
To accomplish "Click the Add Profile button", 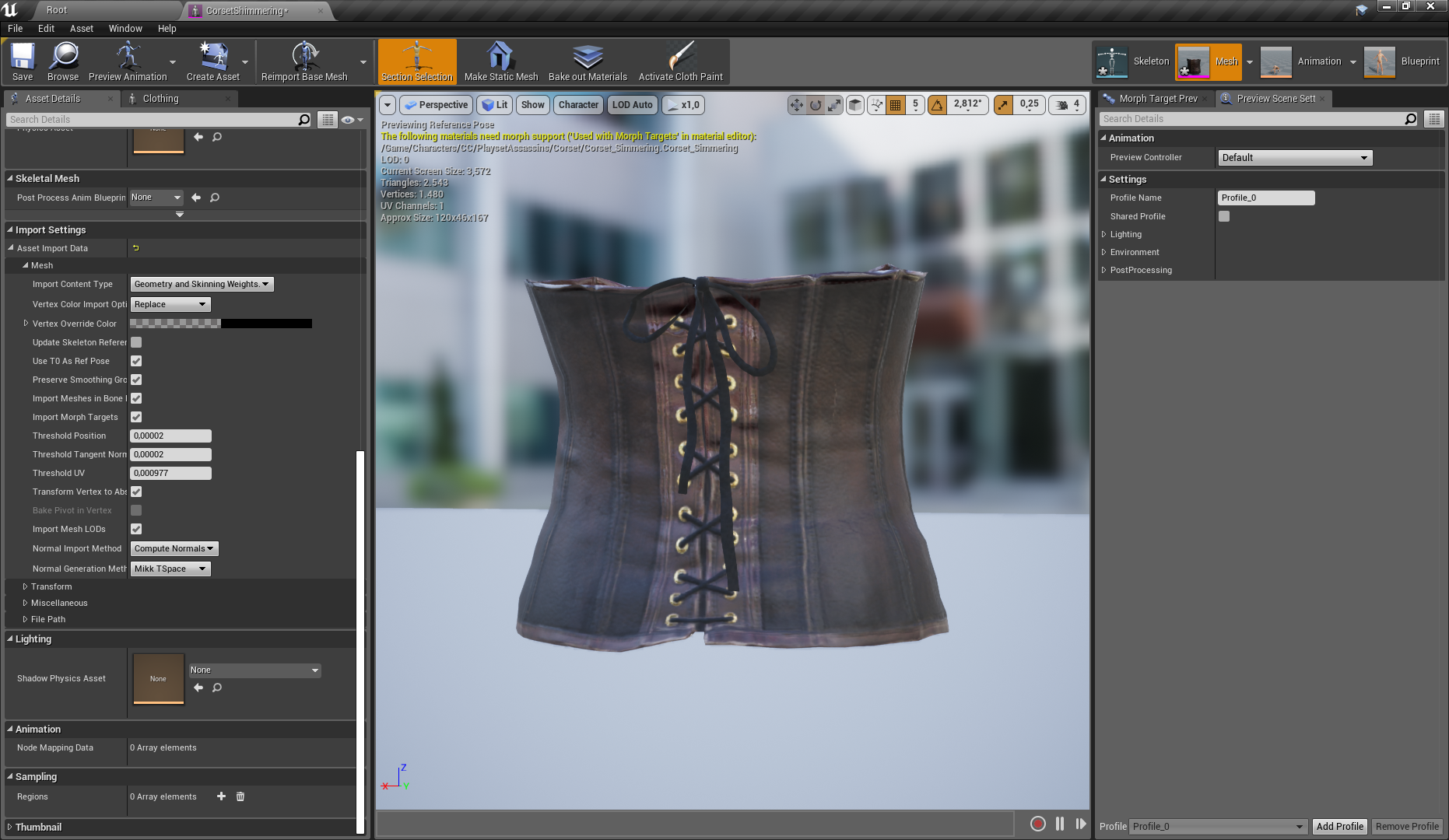I will 1339,826.
